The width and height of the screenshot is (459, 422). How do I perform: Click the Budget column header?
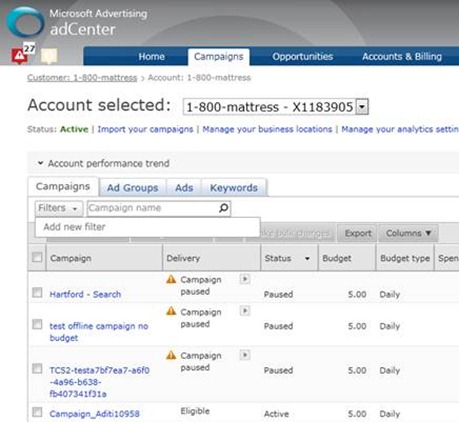click(347, 258)
